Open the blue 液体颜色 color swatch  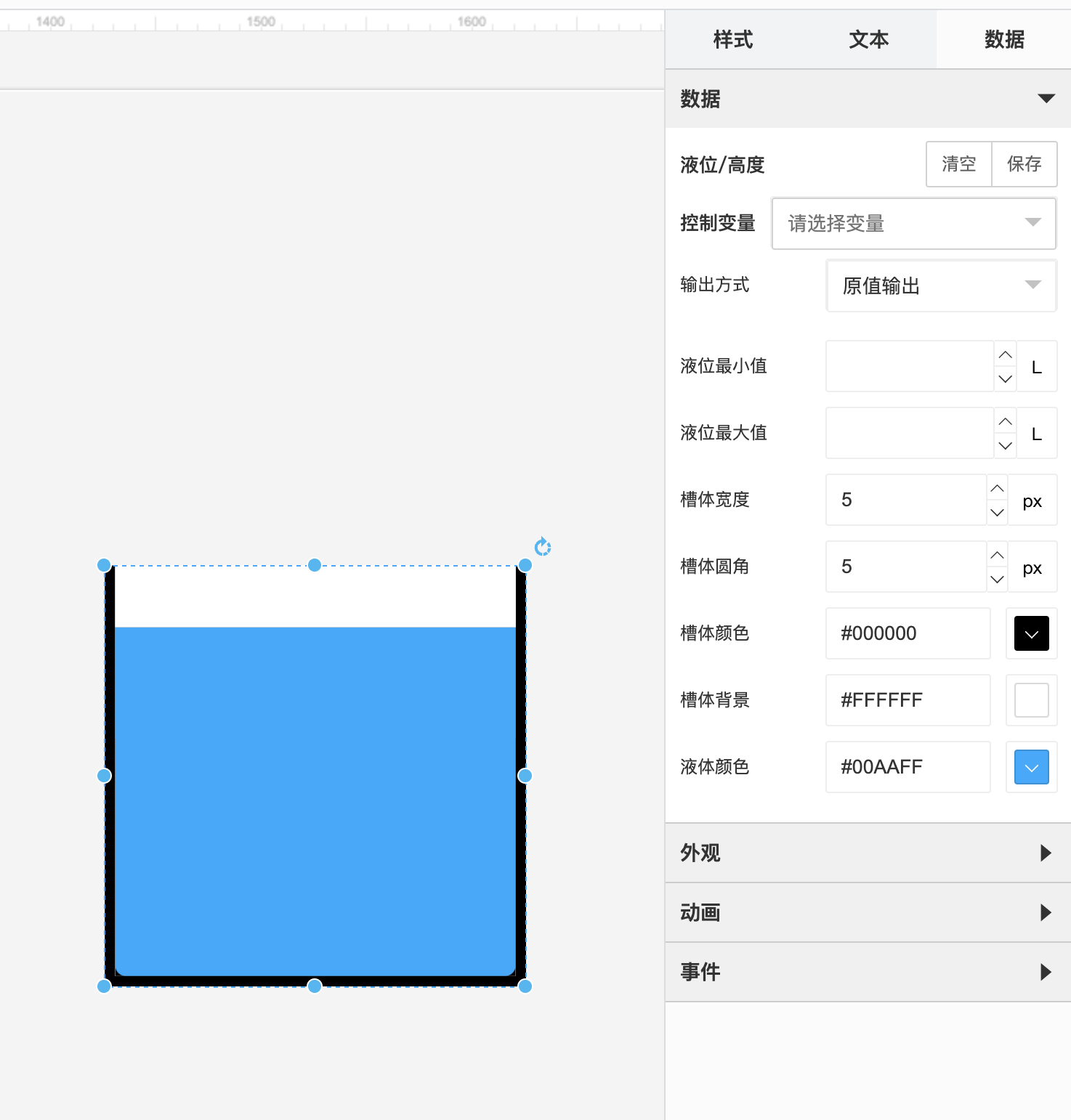pyautogui.click(x=1032, y=767)
